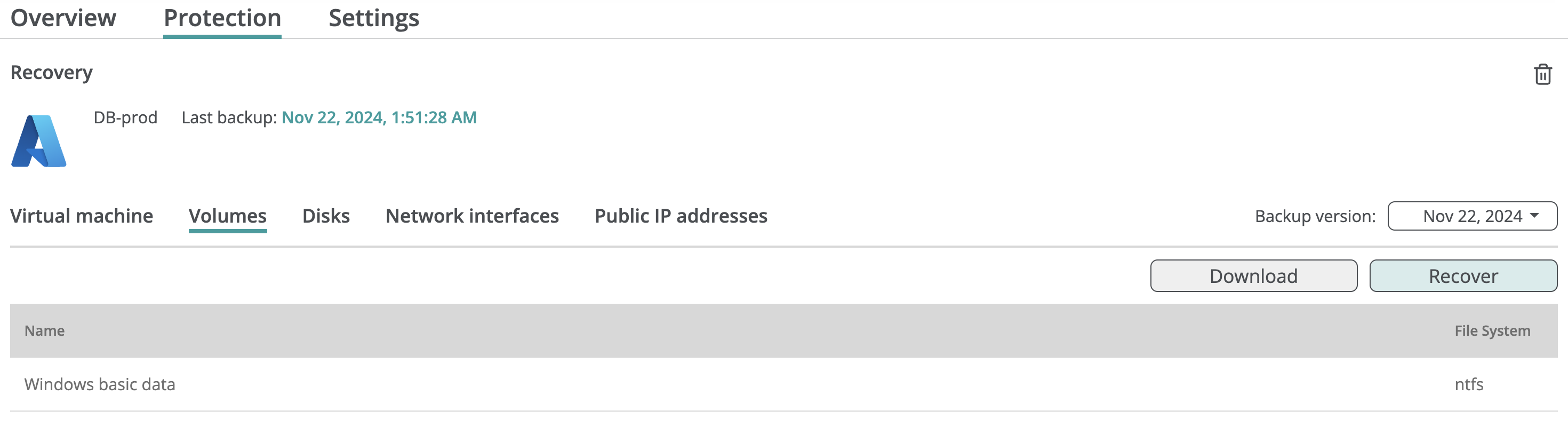Click the Azure logo icon

pyautogui.click(x=39, y=141)
